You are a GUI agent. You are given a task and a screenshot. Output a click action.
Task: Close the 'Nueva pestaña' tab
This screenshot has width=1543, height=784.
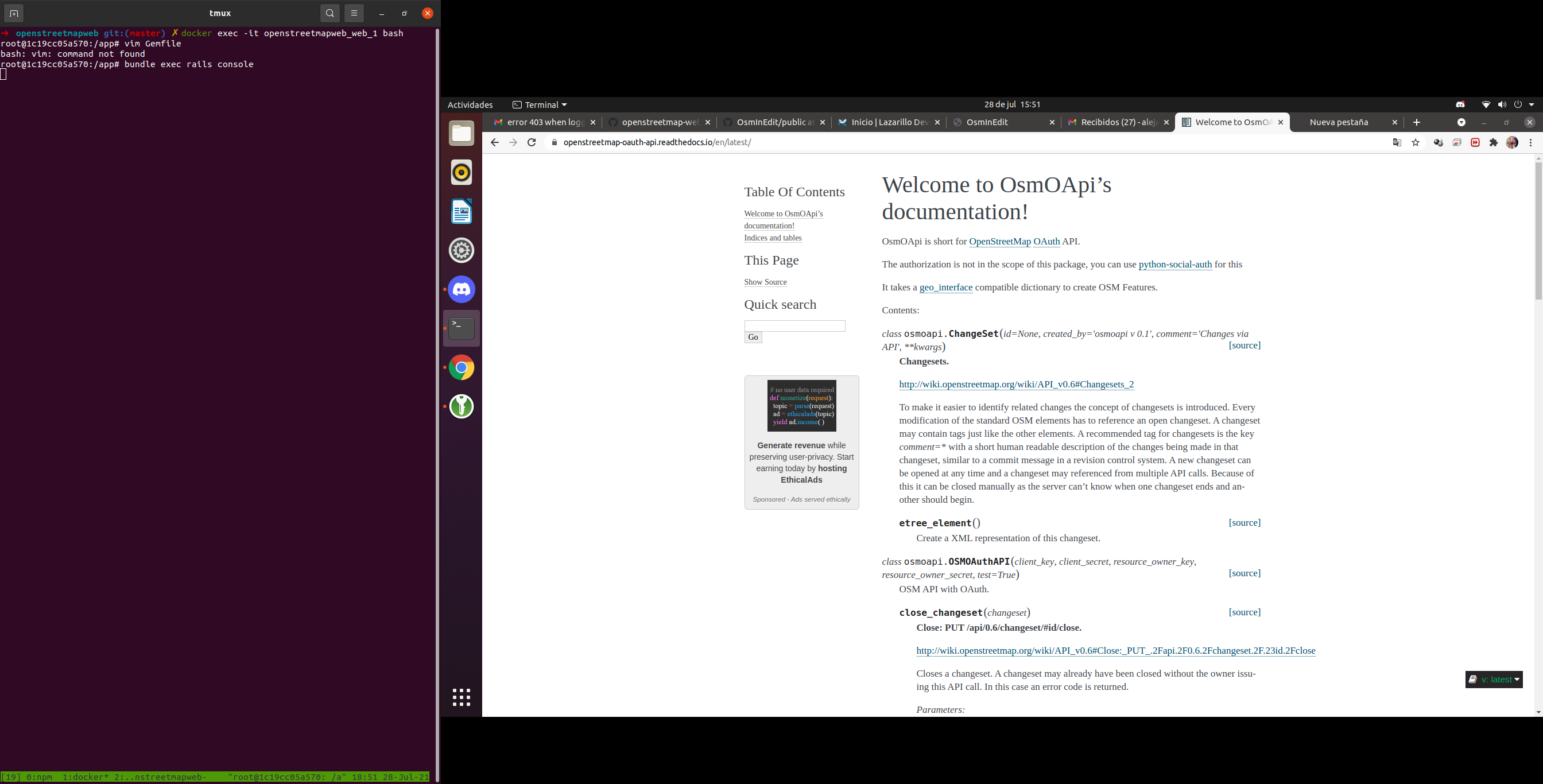coord(1394,122)
